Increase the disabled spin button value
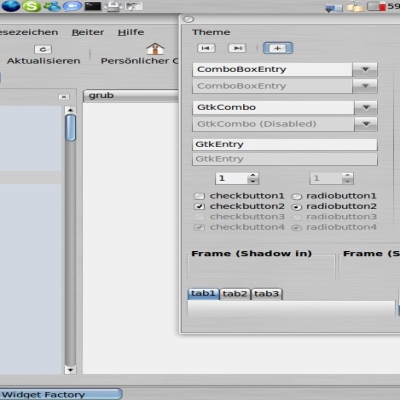Viewport: 400px width, 400px height. point(347,175)
